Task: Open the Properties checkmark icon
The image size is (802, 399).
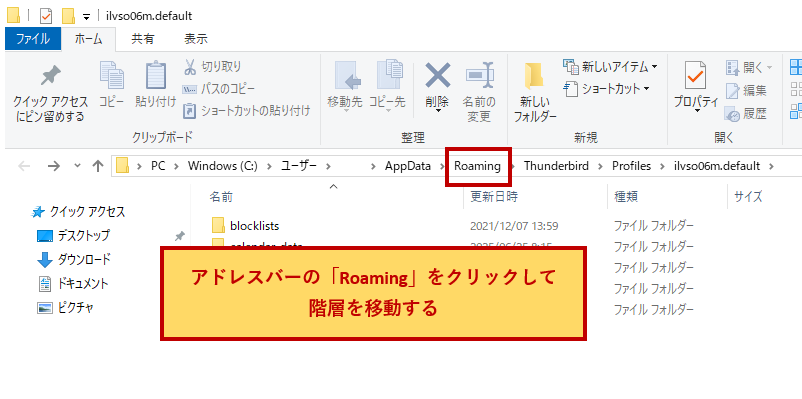Action: [x=696, y=75]
